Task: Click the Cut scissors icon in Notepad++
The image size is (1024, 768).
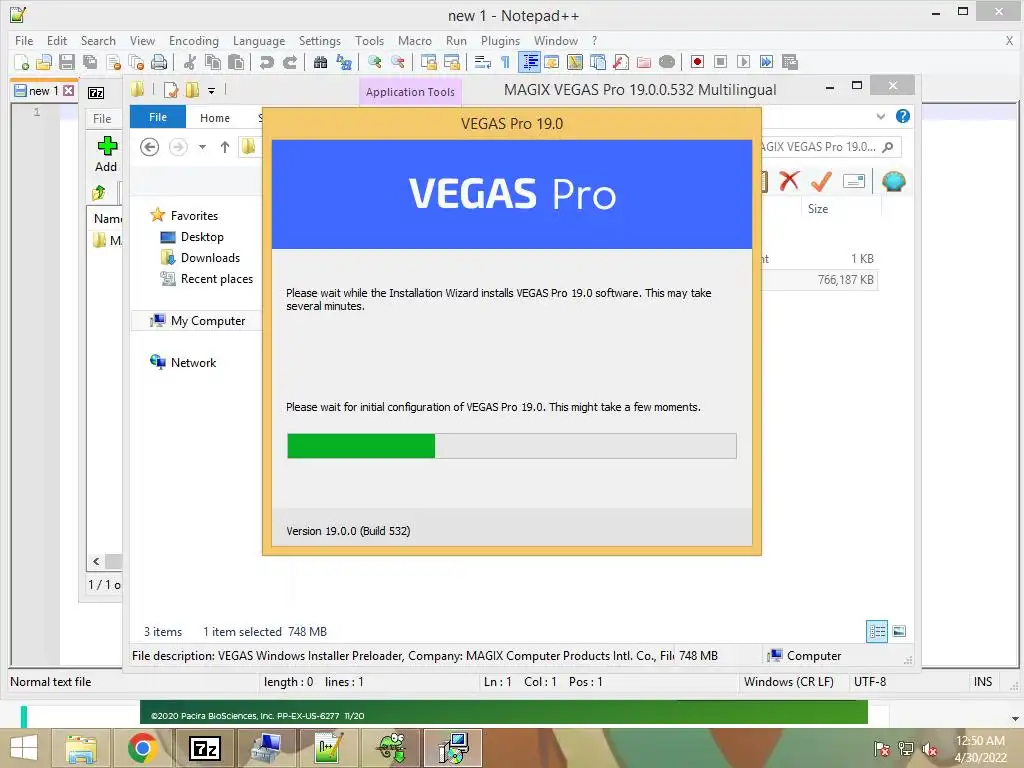Action: point(190,62)
